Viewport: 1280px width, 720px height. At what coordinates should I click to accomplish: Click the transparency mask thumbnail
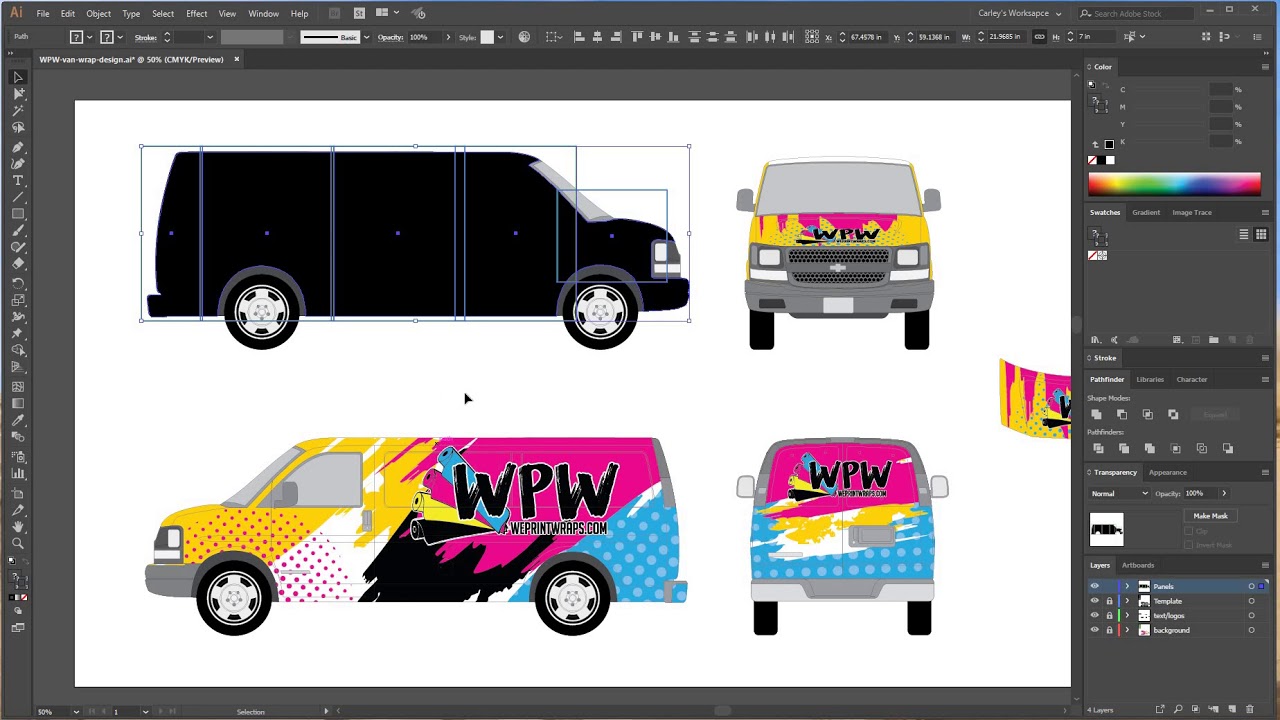(1106, 529)
